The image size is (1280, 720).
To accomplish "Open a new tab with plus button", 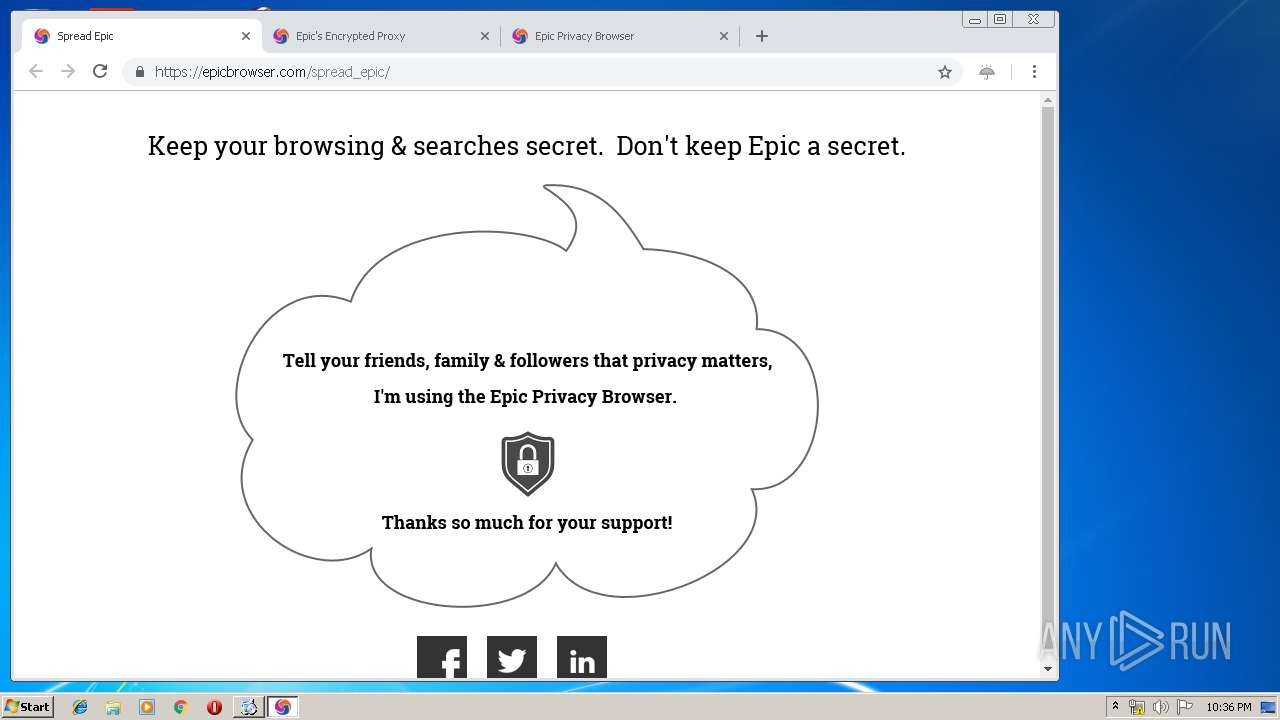I will tap(762, 36).
